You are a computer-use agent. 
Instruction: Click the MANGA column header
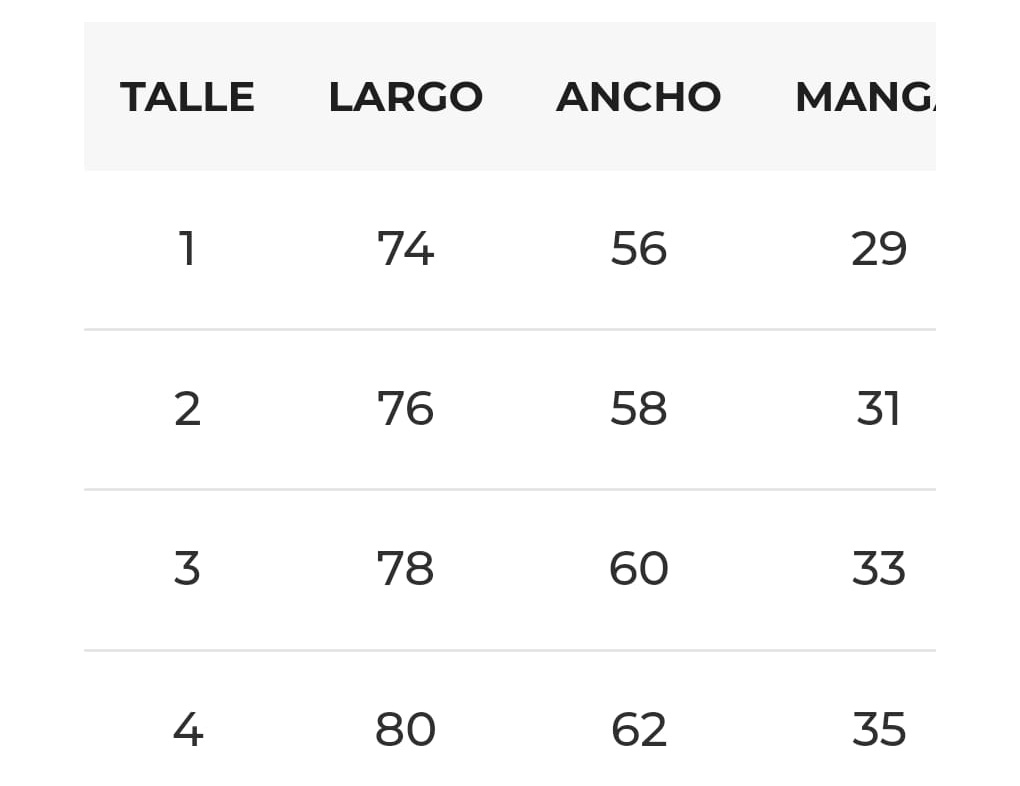pos(865,97)
